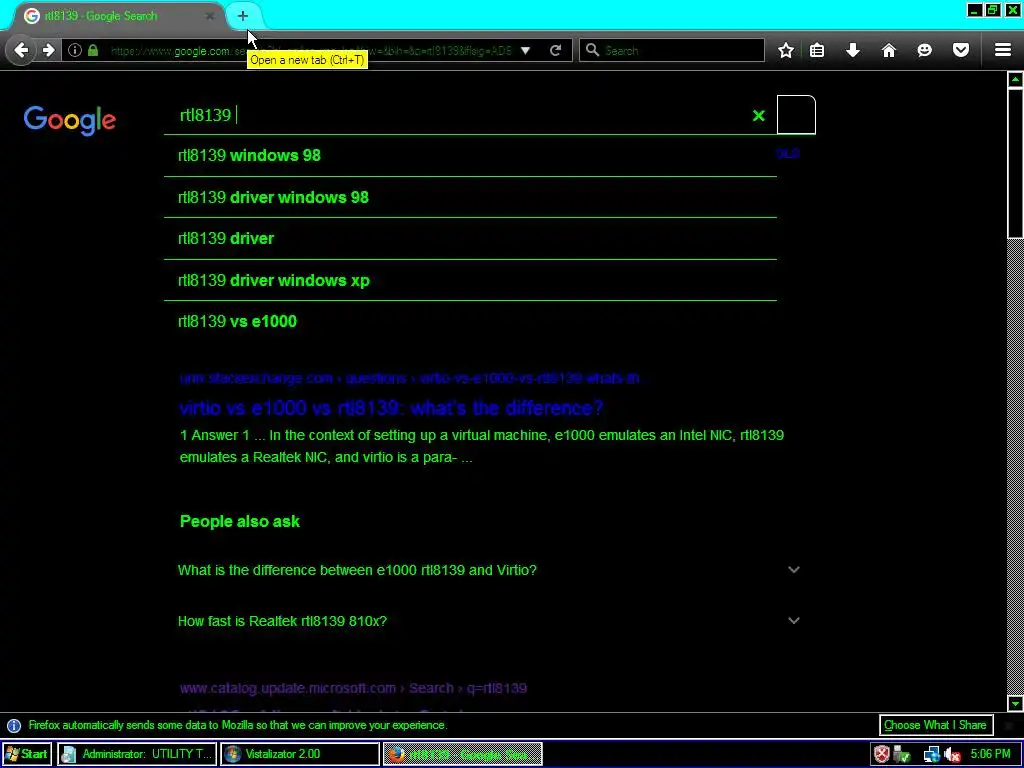Viewport: 1024px width, 768px height.
Task: Click the Google search submit button
Action: point(796,114)
